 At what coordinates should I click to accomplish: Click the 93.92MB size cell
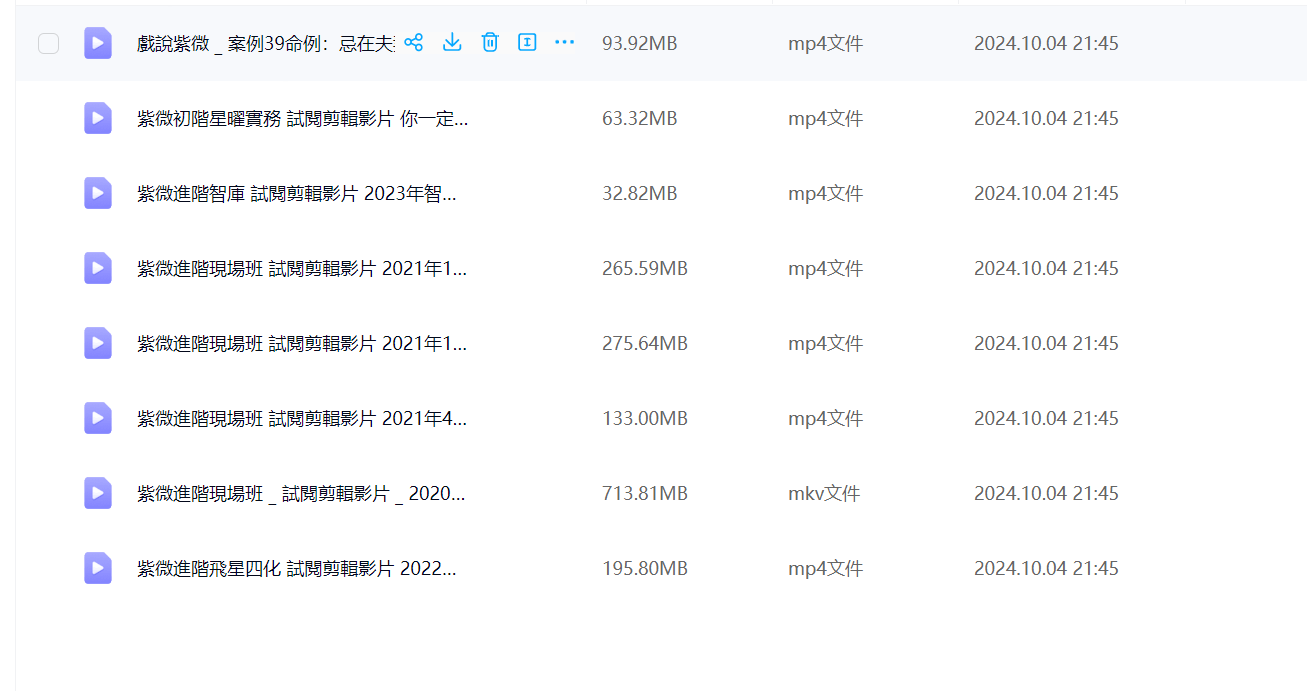click(639, 44)
